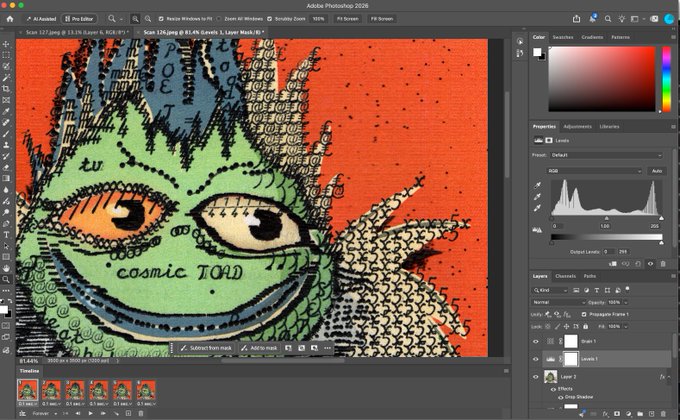Select the Crop tool
Screen dimensions: 680x420
(x=6, y=89)
